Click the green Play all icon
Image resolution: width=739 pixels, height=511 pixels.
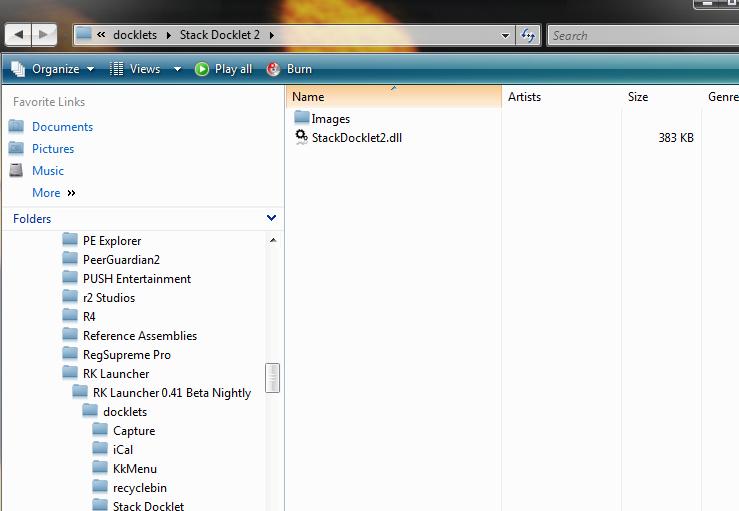point(202,69)
